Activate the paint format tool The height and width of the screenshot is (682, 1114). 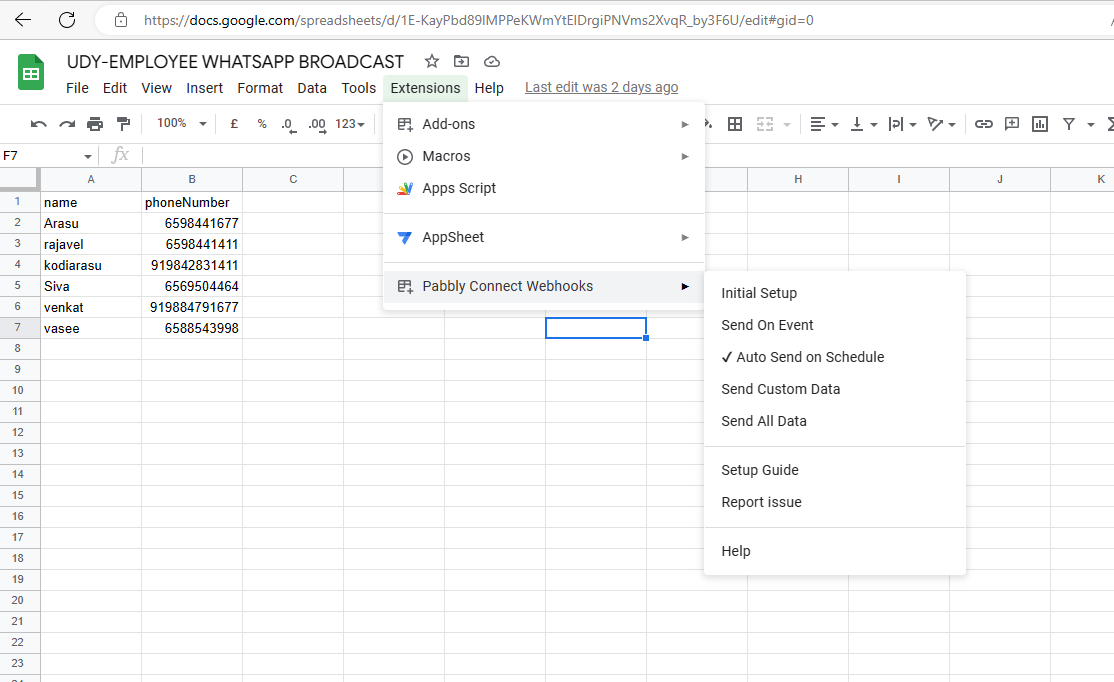click(x=124, y=124)
